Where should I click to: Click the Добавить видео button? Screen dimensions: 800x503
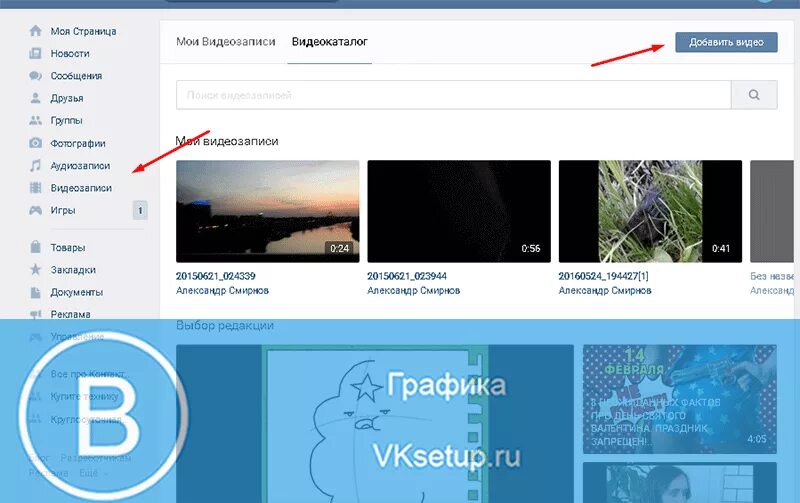click(x=726, y=42)
